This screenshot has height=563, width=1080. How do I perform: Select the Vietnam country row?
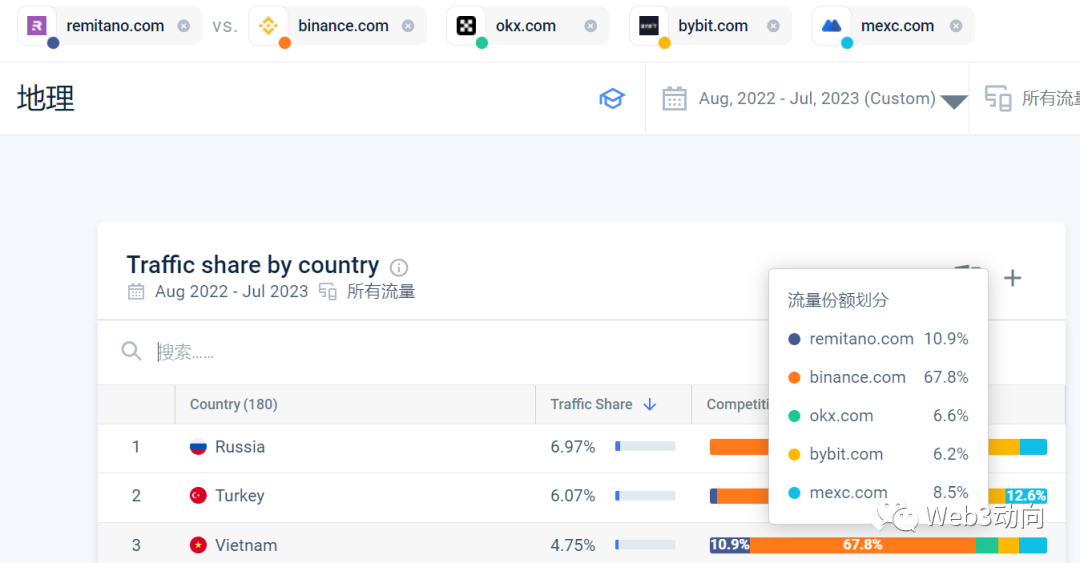click(x=581, y=543)
